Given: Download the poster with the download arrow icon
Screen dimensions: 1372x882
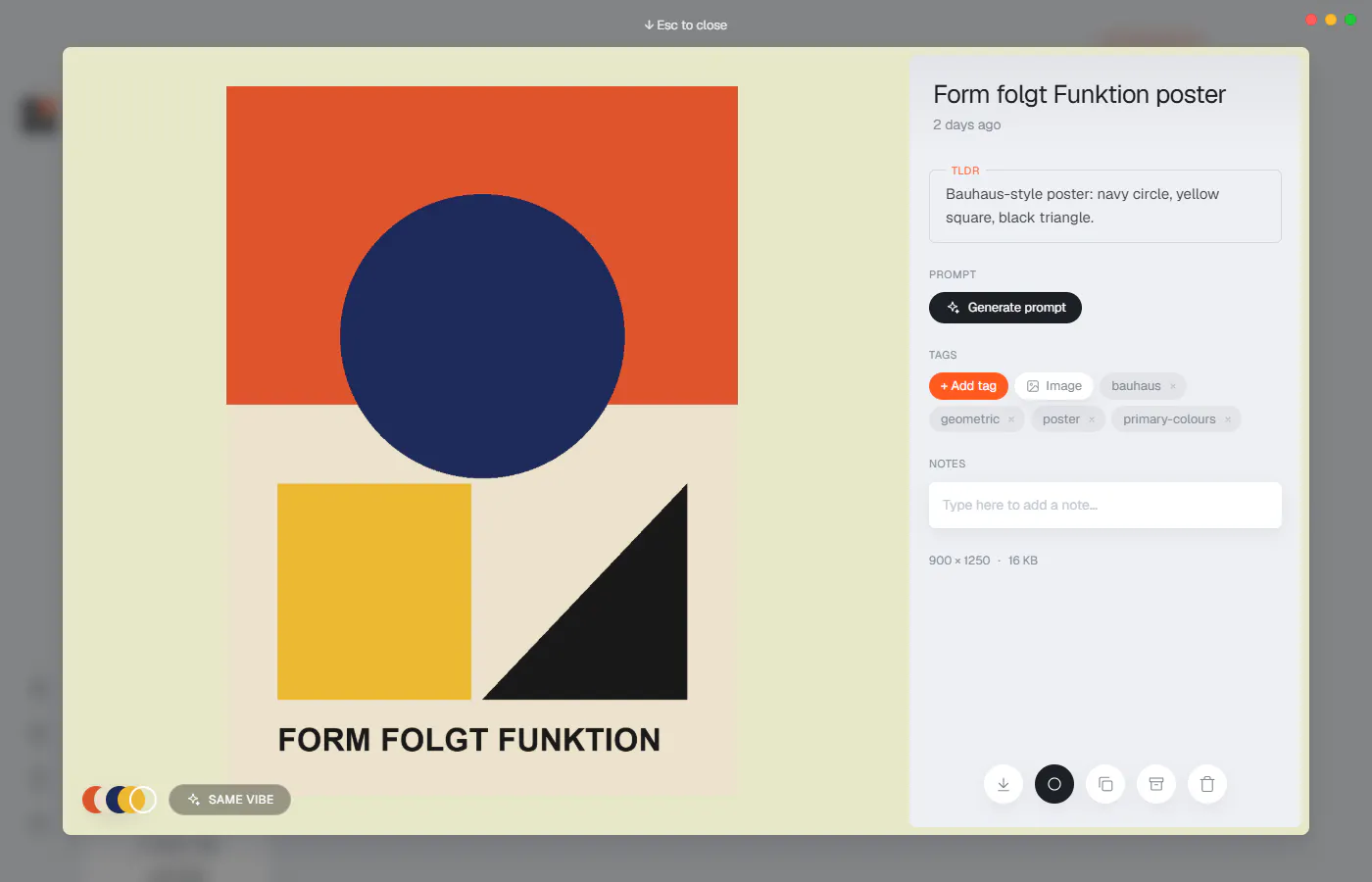Looking at the screenshot, I should coord(1004,784).
